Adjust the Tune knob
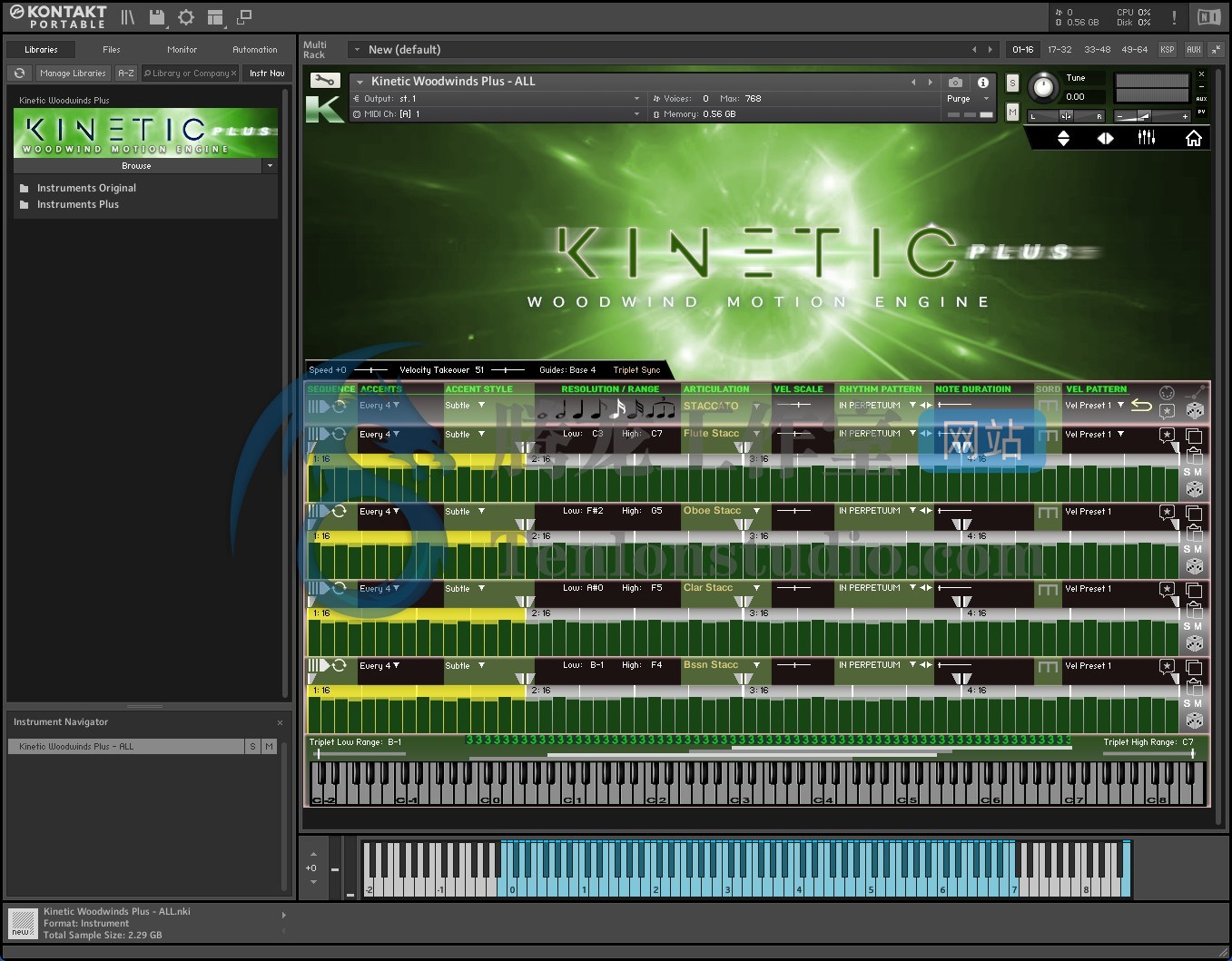This screenshot has width=1232, height=961. tap(1044, 87)
